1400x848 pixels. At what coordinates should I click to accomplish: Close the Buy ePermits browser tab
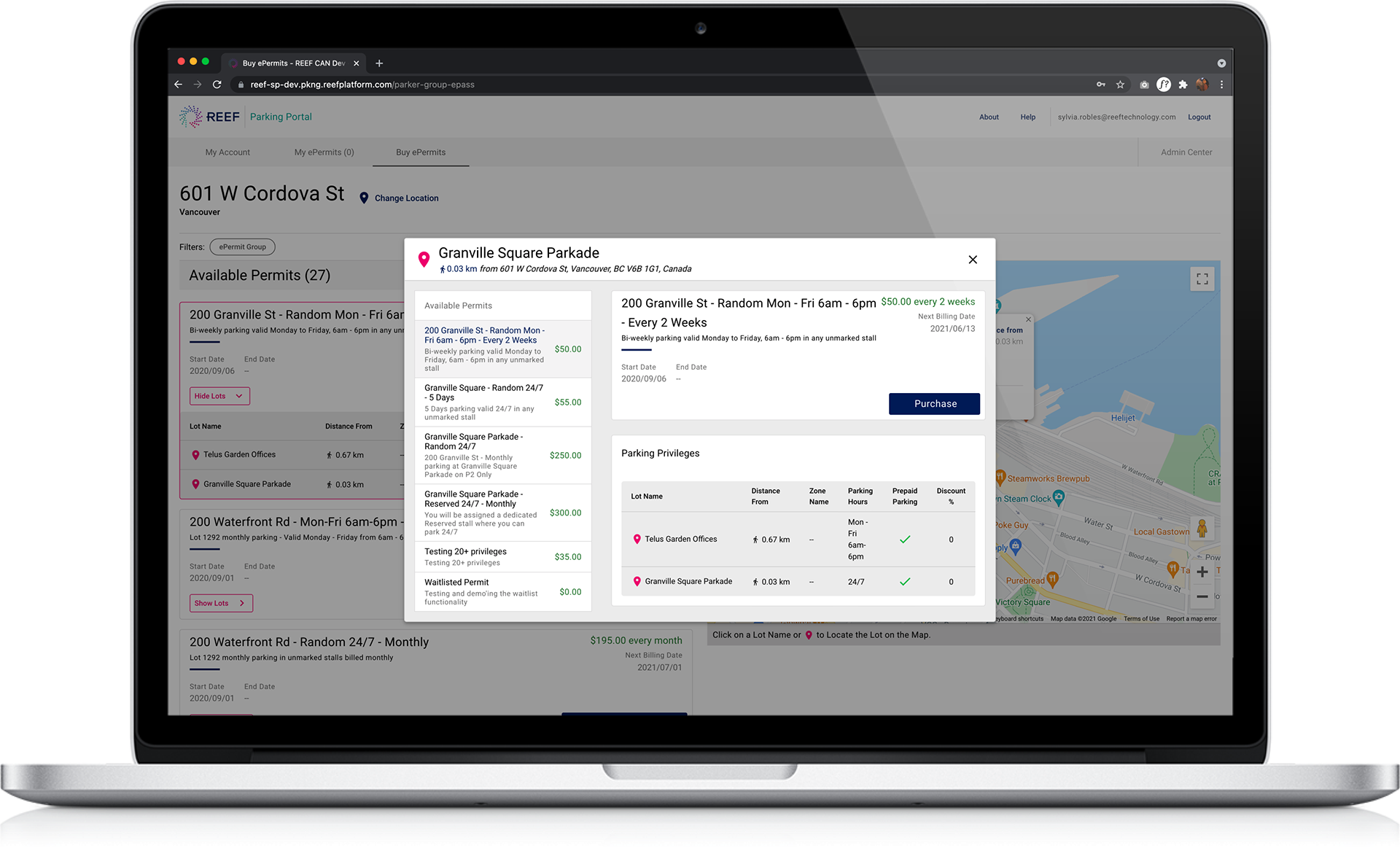[x=357, y=63]
